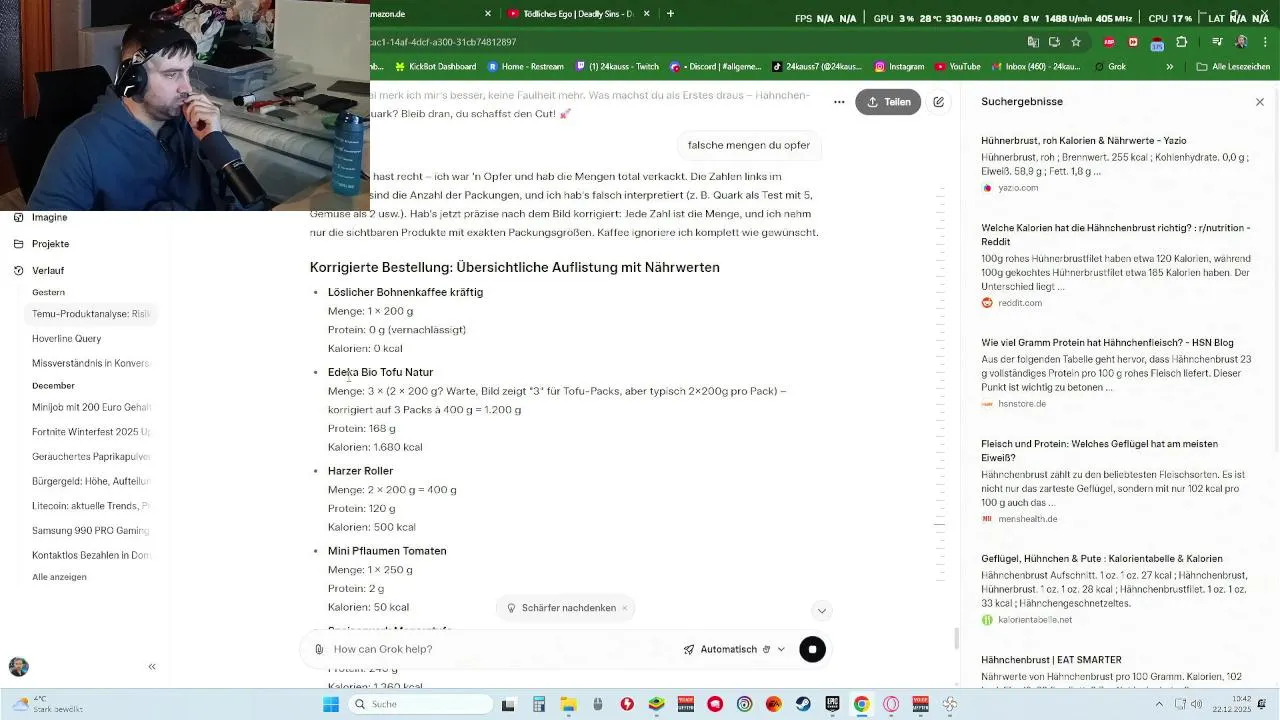This screenshot has width=1280, height=720.
Task: Click the attach file paperclip icon
Action: (x=319, y=649)
